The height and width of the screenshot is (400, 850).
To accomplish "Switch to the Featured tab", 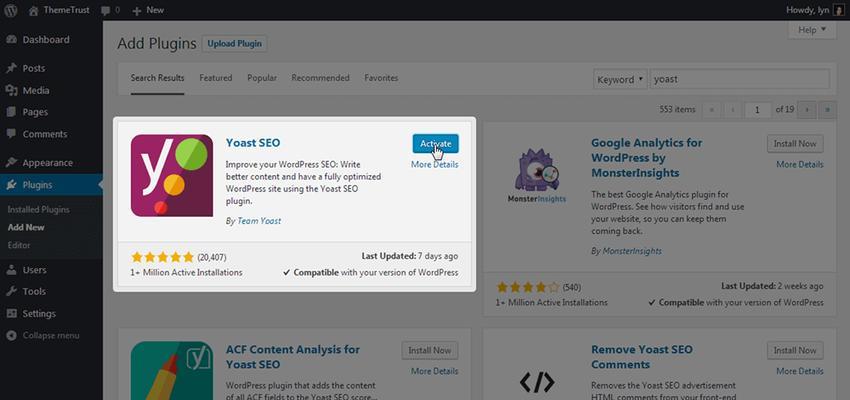I will click(216, 78).
